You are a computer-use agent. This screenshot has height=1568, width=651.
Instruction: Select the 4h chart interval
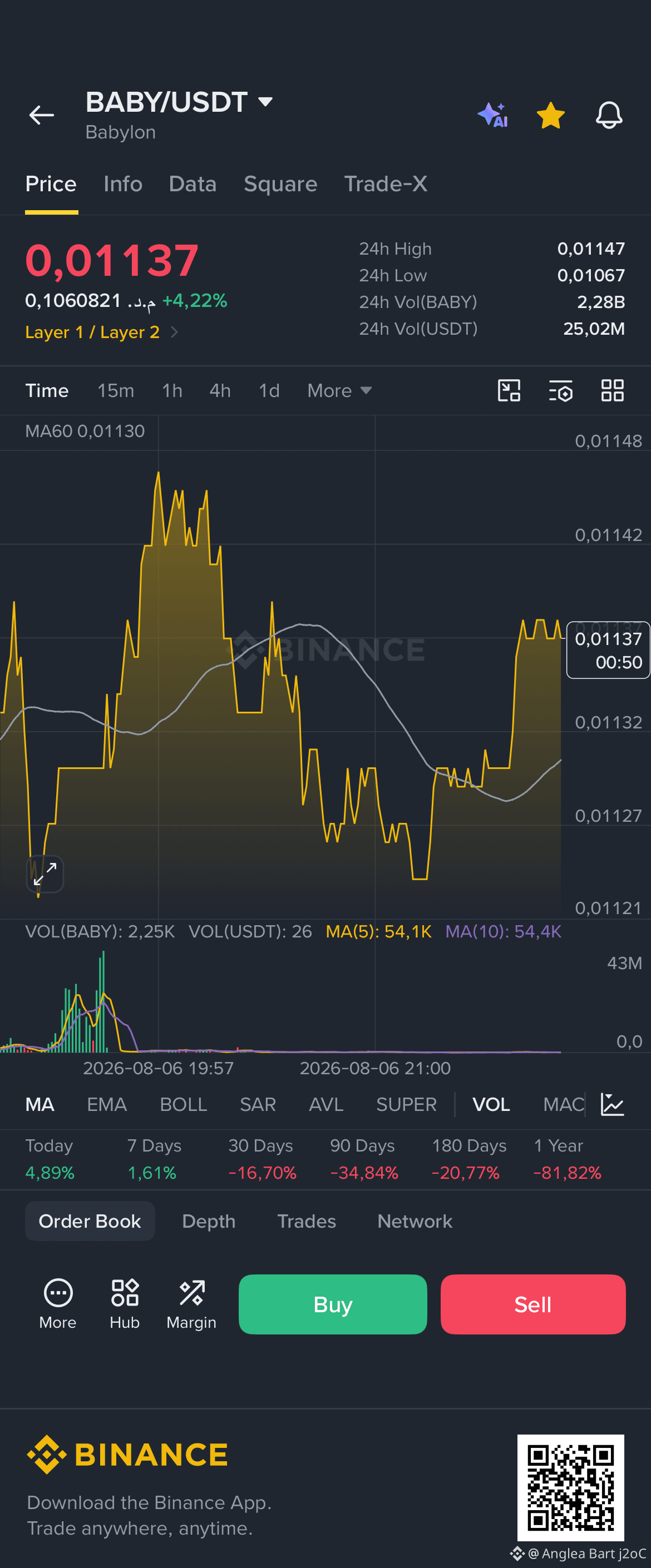pos(220,391)
